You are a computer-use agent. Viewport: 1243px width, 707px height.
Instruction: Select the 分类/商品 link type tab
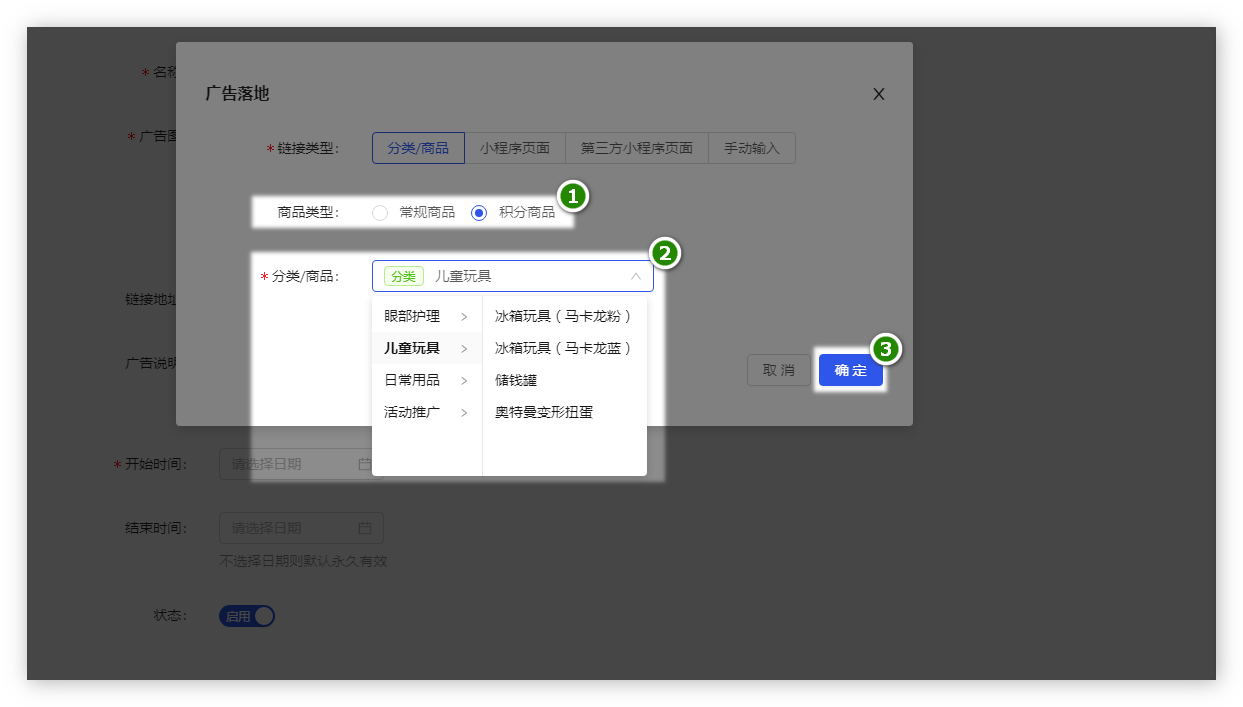pos(418,148)
